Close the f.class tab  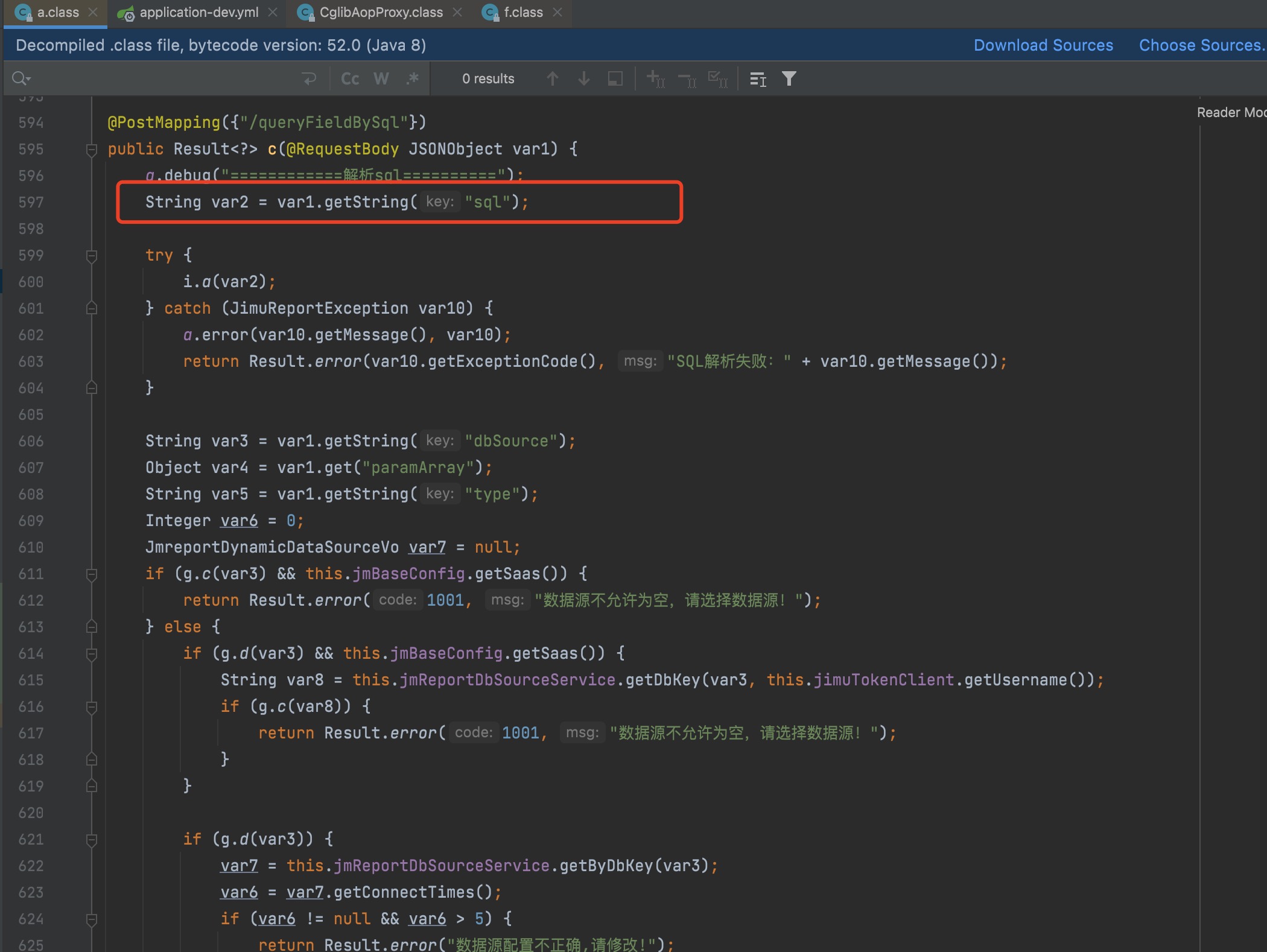click(557, 13)
